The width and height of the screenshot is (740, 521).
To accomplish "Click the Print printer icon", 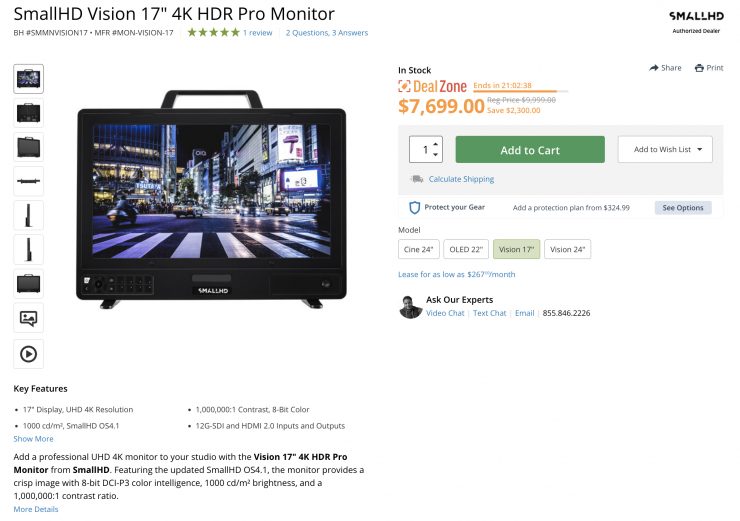I will tap(699, 68).
